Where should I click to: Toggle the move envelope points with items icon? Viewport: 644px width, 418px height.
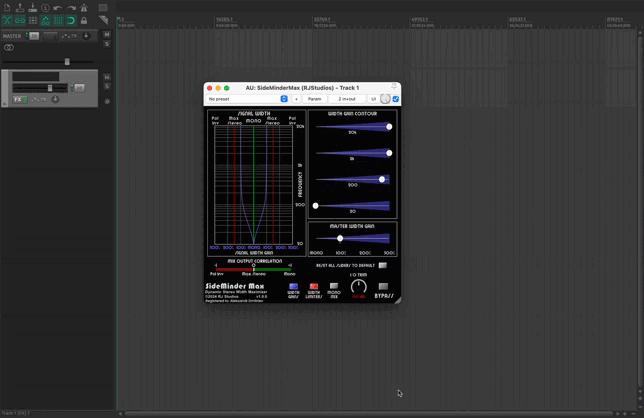(x=45, y=21)
